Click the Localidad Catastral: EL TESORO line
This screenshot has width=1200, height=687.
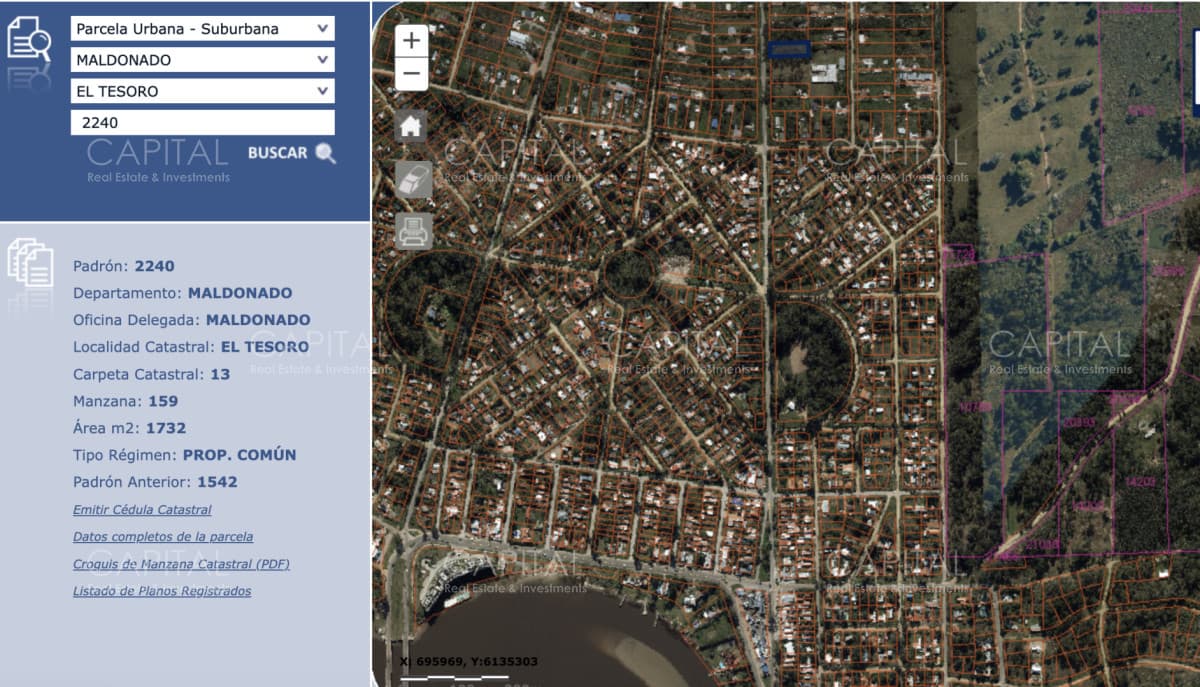[x=191, y=347]
